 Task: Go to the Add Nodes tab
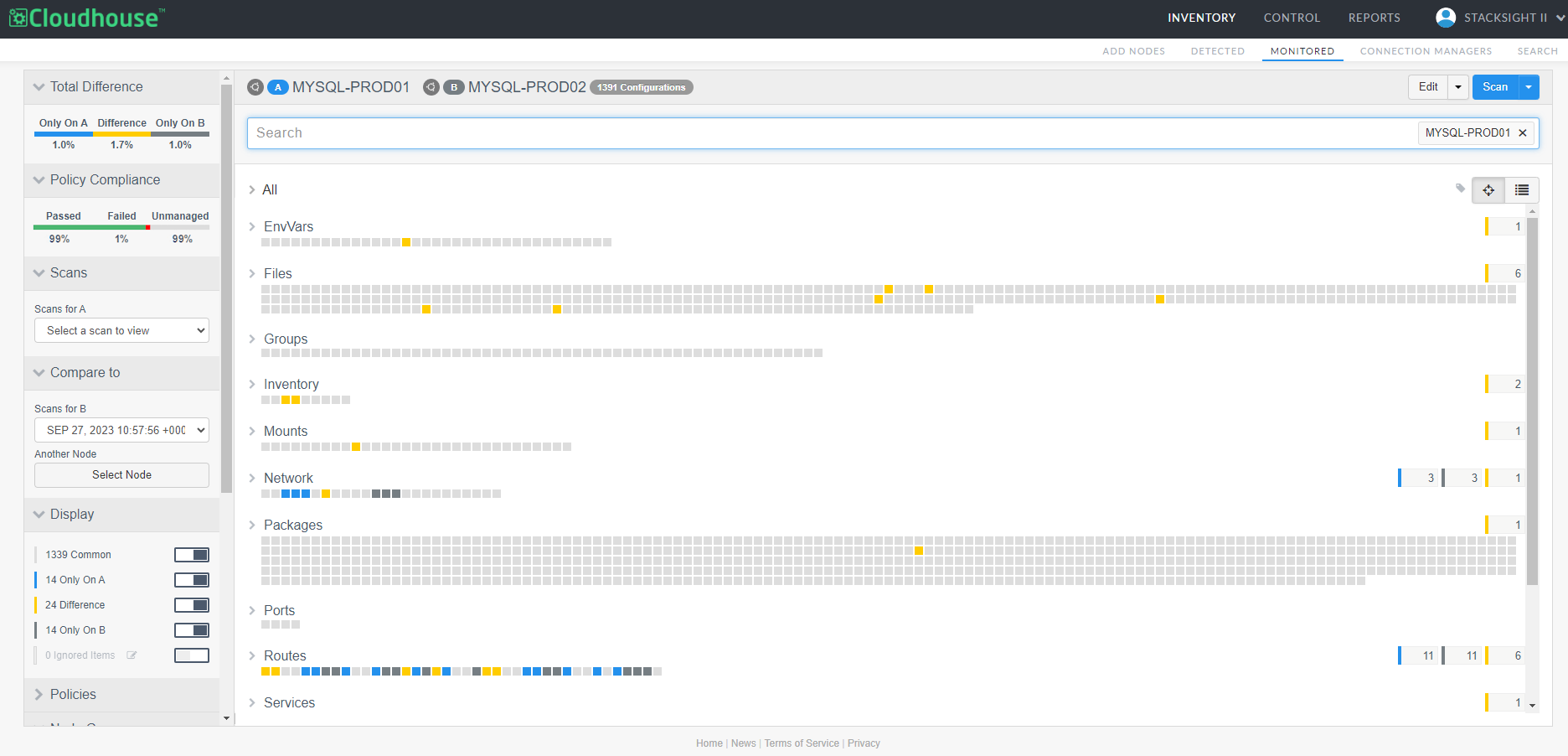[1133, 51]
